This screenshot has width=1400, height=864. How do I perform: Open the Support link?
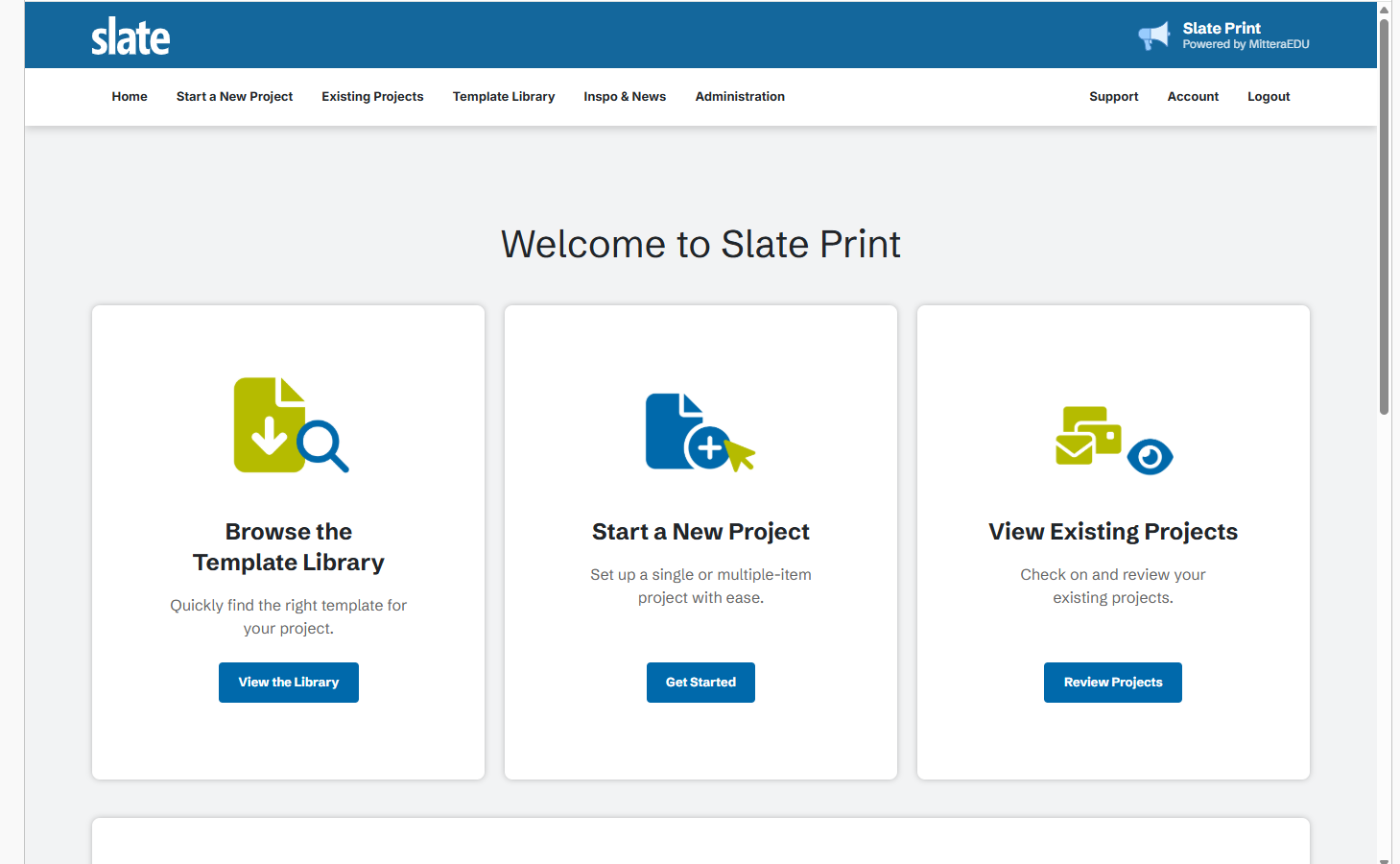(x=1114, y=97)
